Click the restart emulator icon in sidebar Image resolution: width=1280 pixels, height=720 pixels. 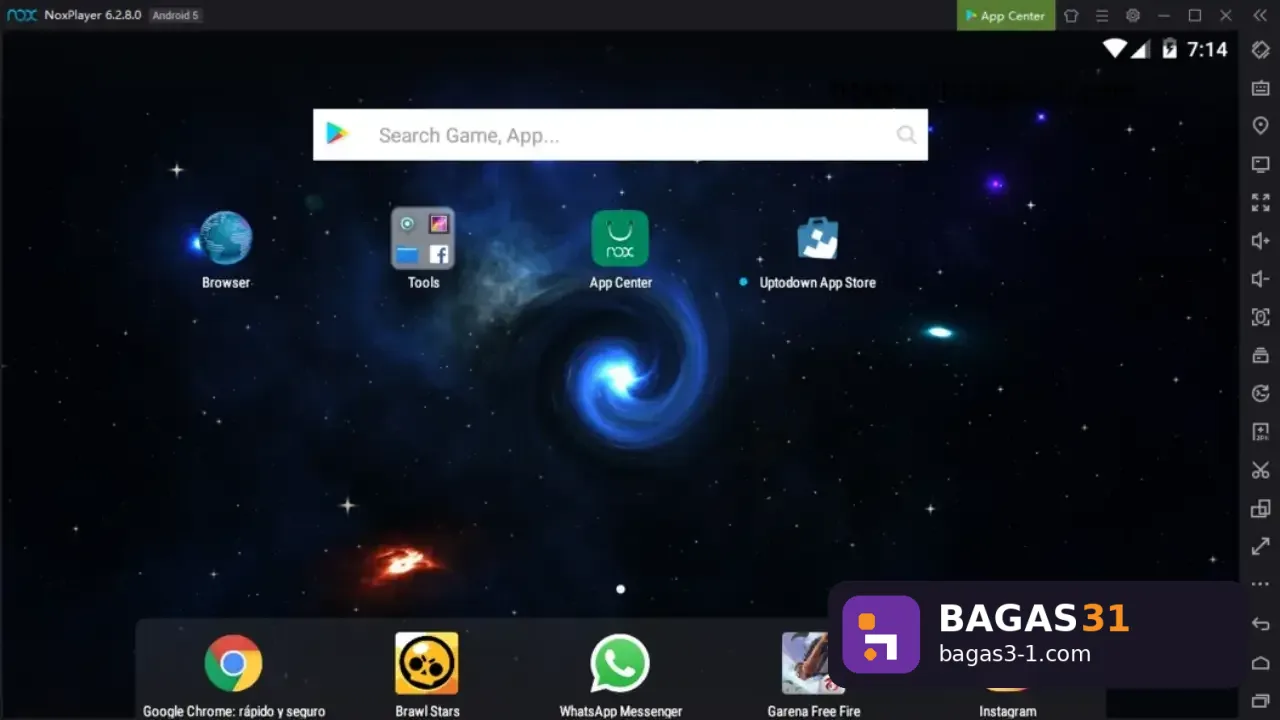(1261, 393)
